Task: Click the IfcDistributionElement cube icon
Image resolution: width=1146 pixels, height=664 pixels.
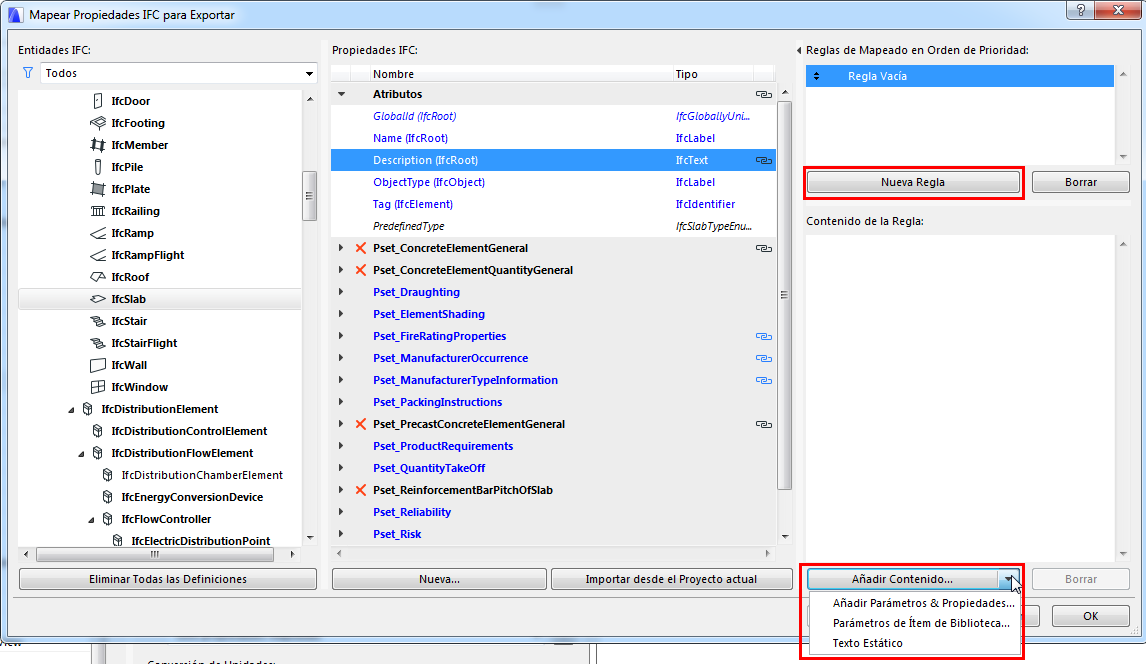Action: [x=88, y=408]
